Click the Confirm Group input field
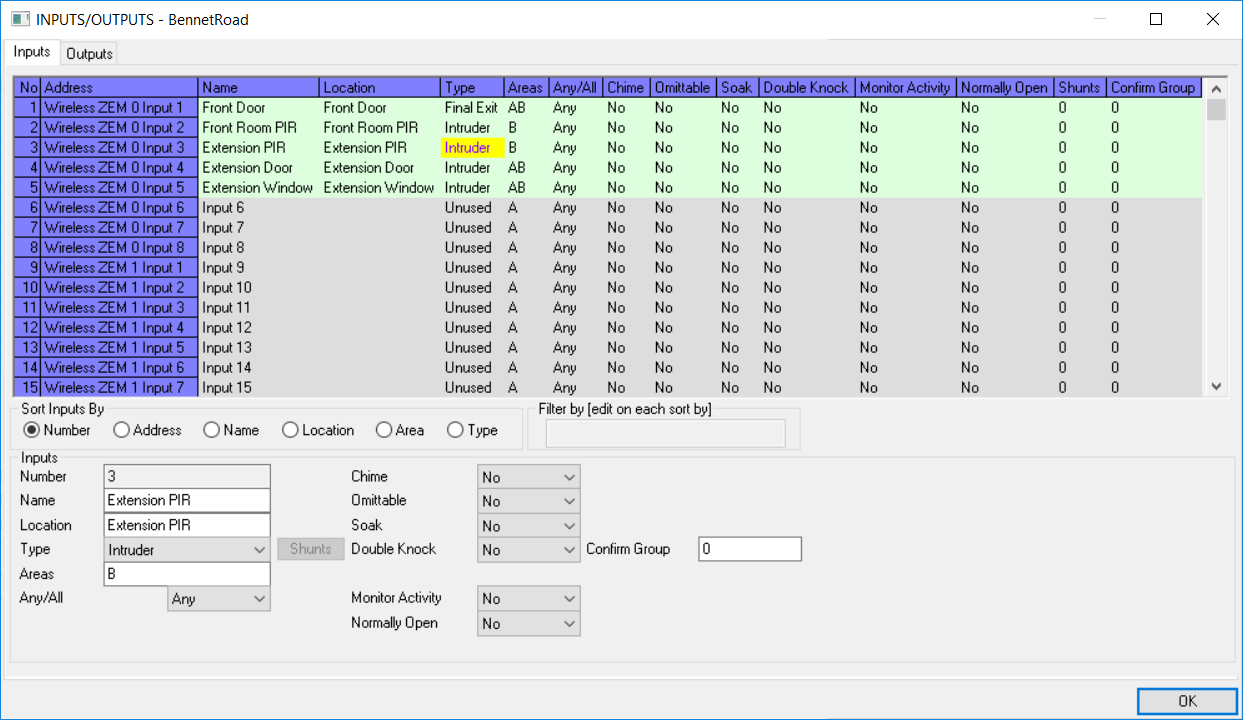 pos(749,549)
